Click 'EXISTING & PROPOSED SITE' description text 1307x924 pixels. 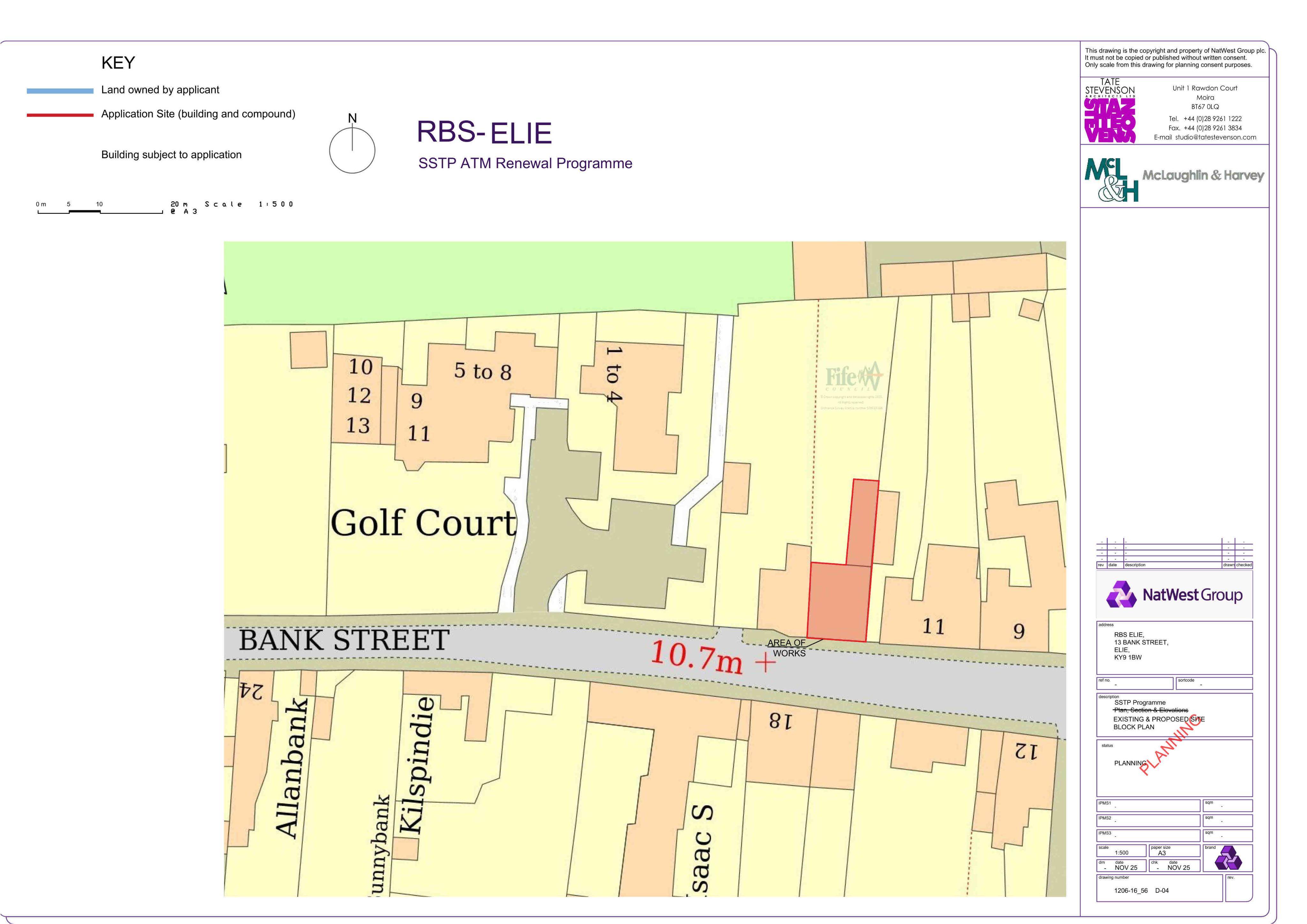point(1159,719)
